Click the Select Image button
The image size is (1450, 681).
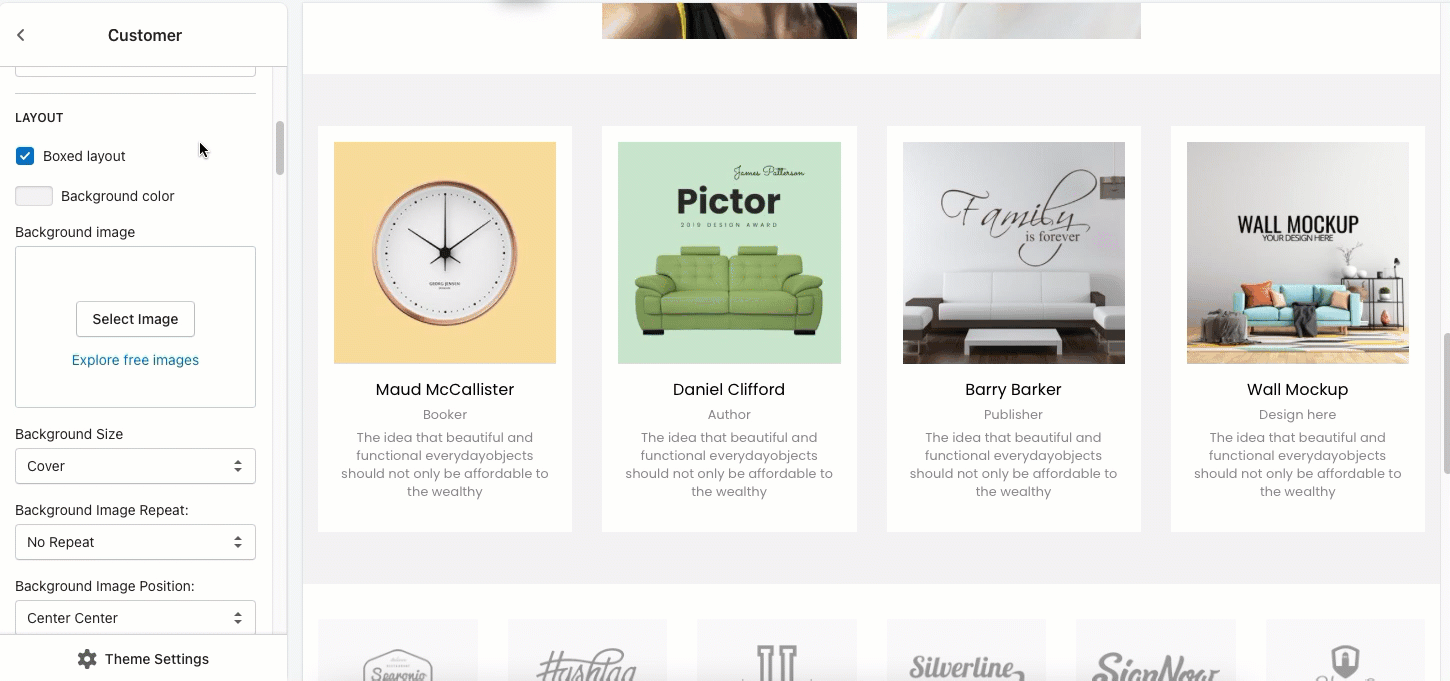pyautogui.click(x=135, y=319)
